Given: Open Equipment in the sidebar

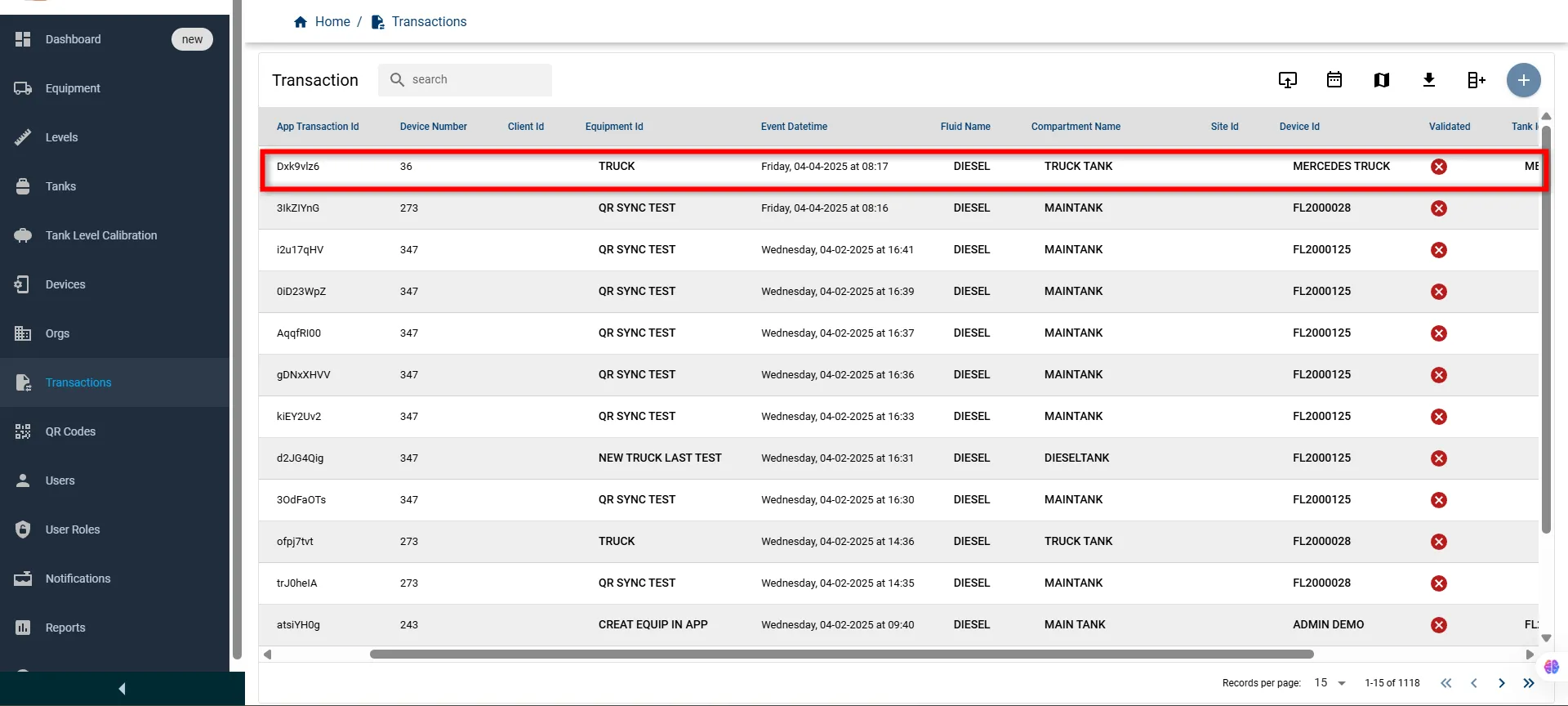Looking at the screenshot, I should (x=114, y=88).
